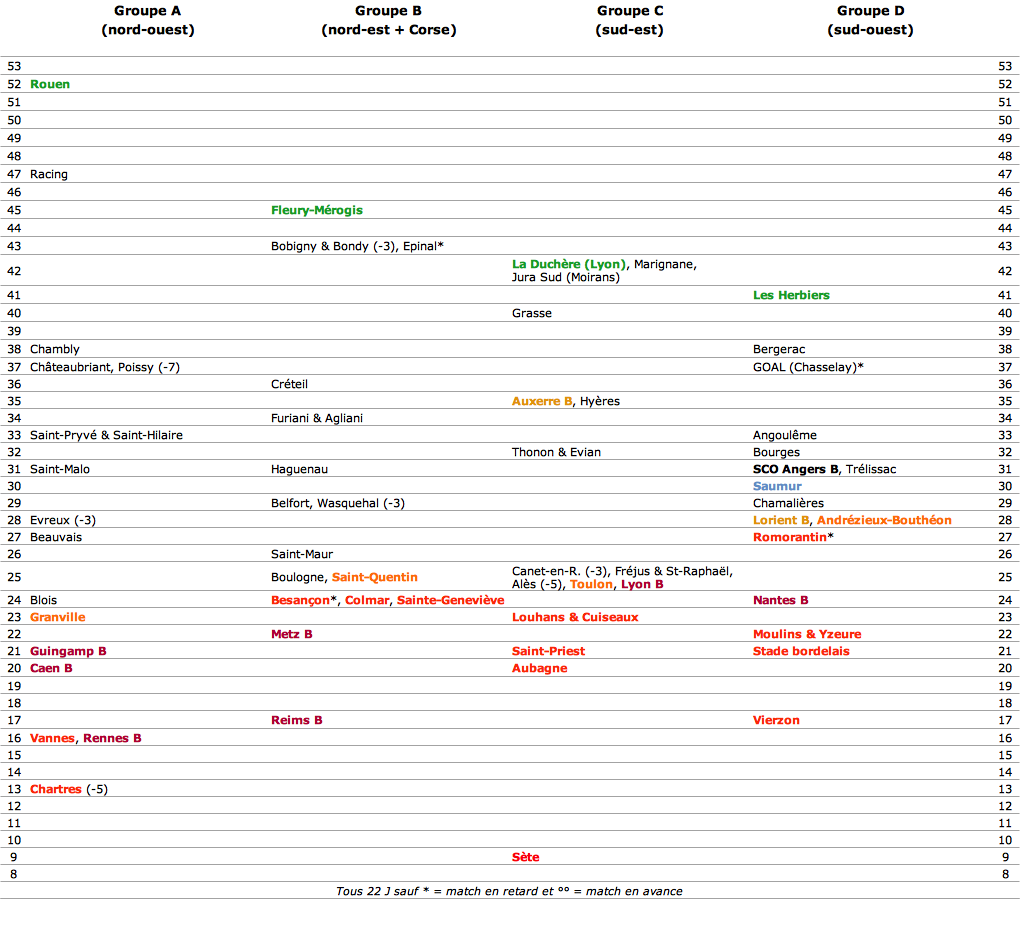
Task: Select Châteaubriant in row 37
Action: point(70,367)
